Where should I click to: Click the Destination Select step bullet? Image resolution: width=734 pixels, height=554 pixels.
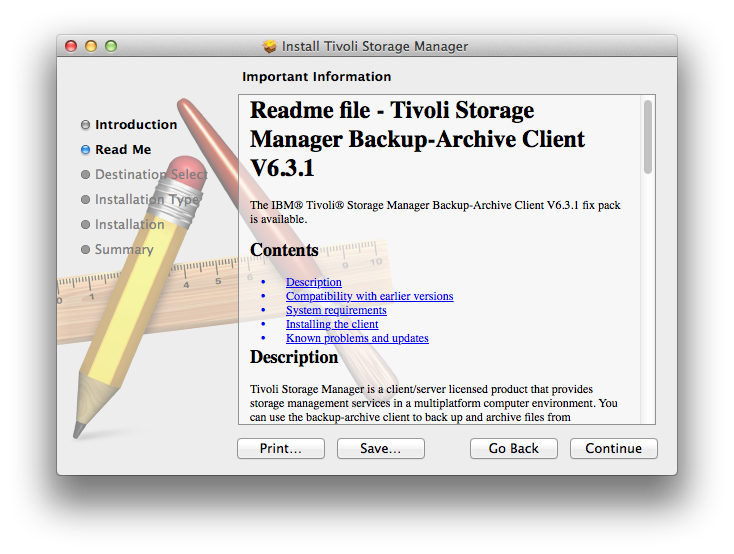tap(85, 174)
